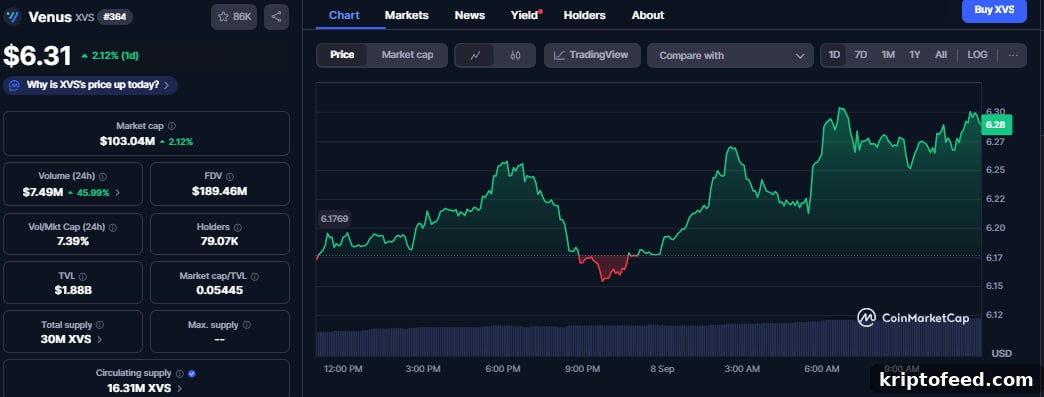Switch to the Markets tab
This screenshot has width=1044, height=397.
point(407,15)
